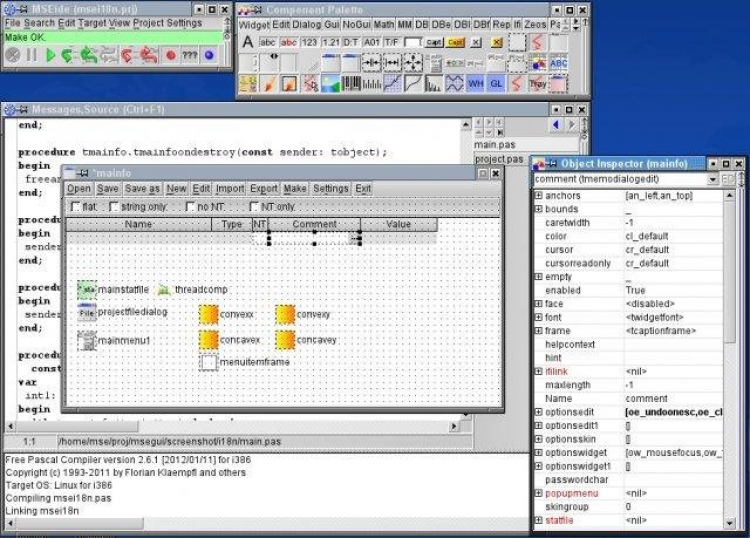Click the Settings button in mainfo form
This screenshot has width=750, height=538.
click(x=330, y=188)
